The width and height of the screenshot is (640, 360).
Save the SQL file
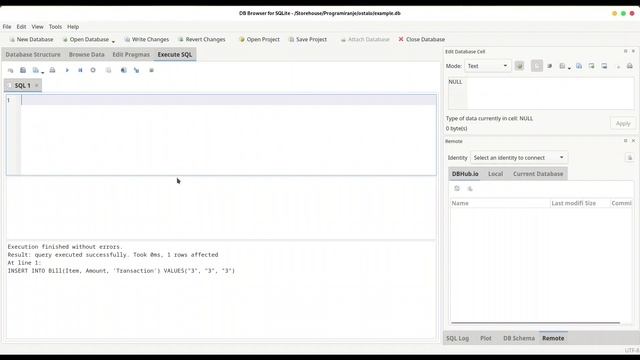(x=36, y=70)
